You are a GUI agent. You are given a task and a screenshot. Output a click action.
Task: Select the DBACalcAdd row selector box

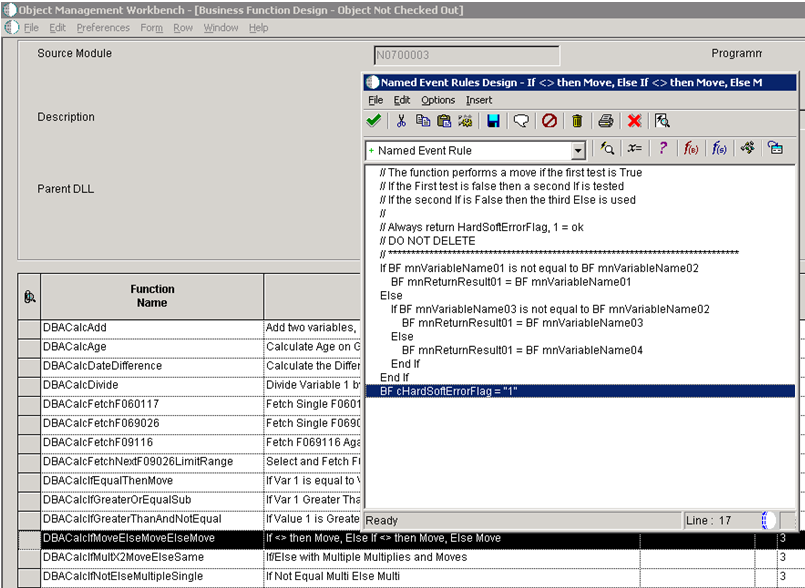pyautogui.click(x=29, y=328)
